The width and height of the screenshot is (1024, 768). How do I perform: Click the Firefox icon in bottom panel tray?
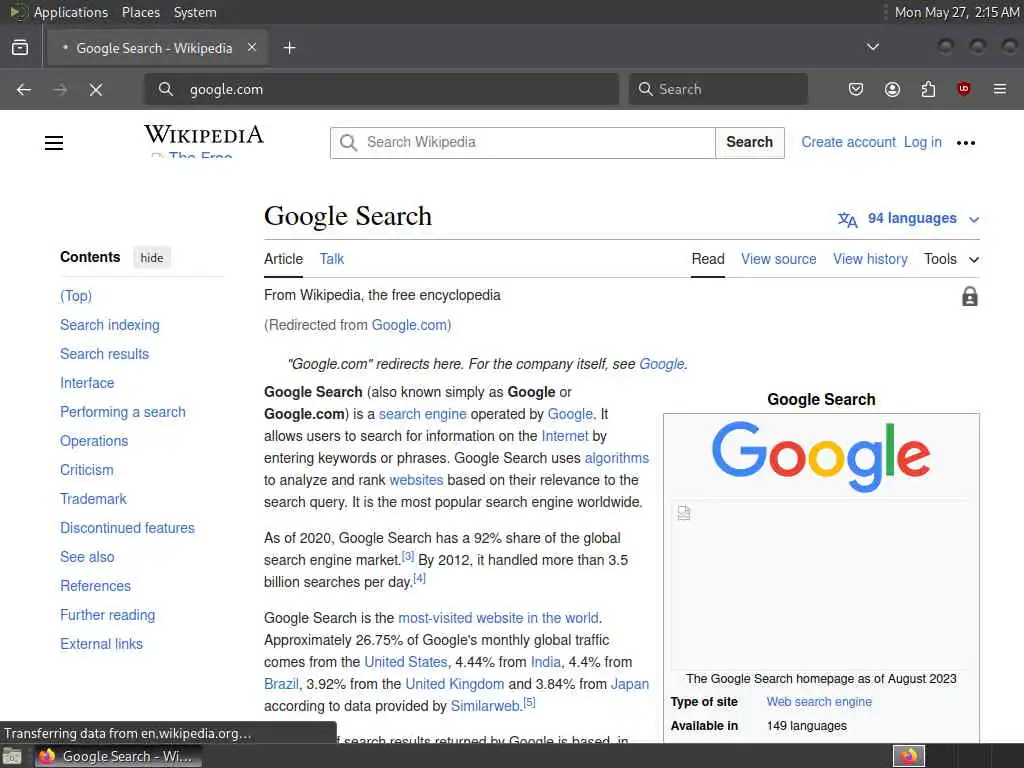pos(908,756)
